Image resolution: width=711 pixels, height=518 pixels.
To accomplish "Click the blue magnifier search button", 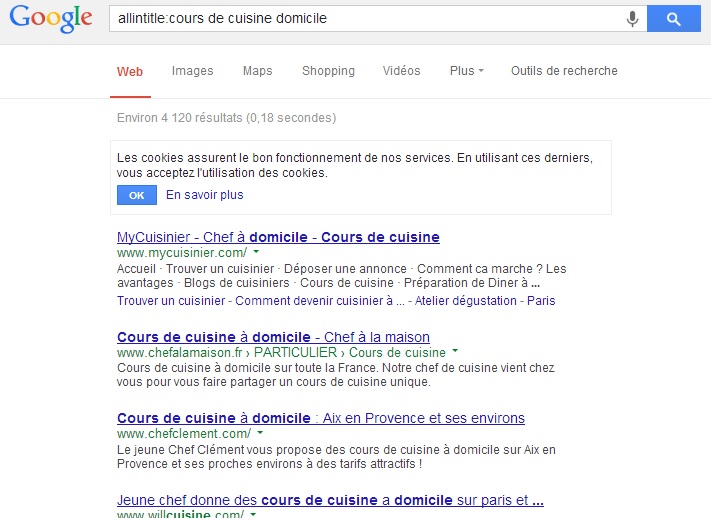I will pyautogui.click(x=673, y=19).
